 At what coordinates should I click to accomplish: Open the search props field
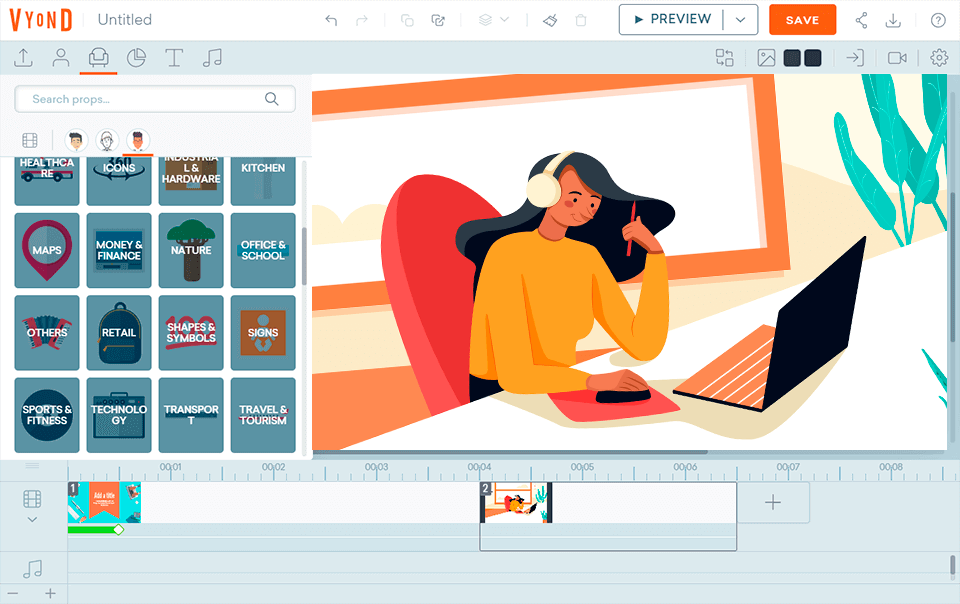pyautogui.click(x=150, y=99)
